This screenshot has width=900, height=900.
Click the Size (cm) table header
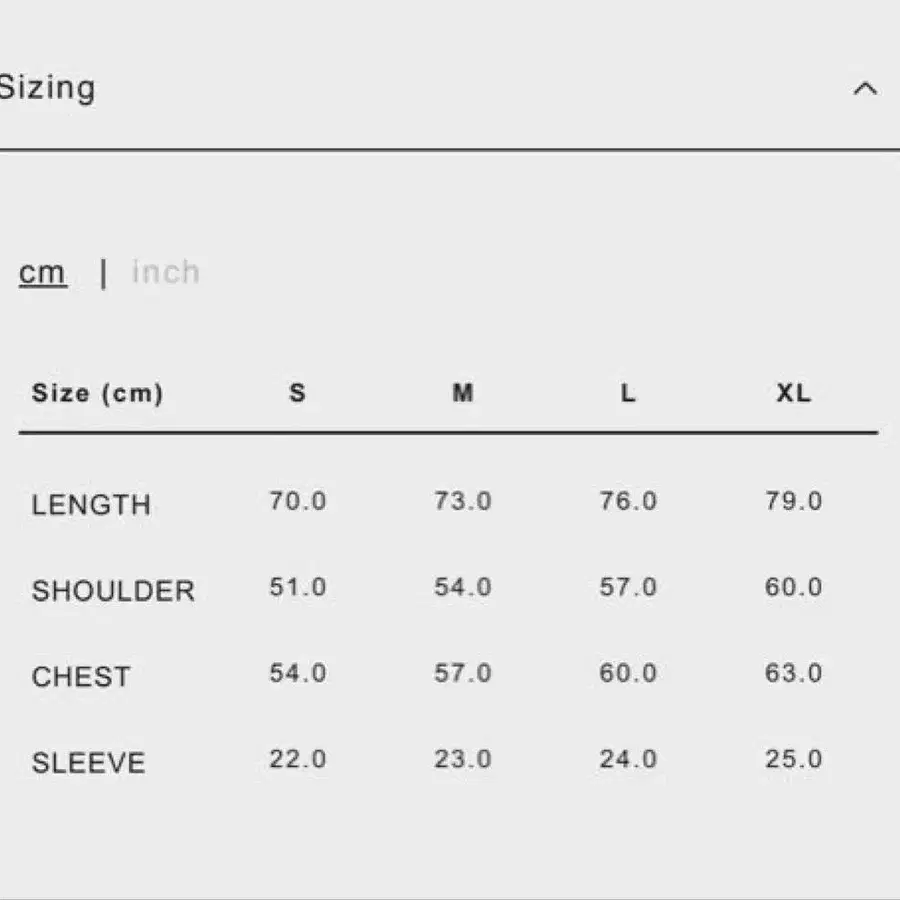(x=98, y=393)
